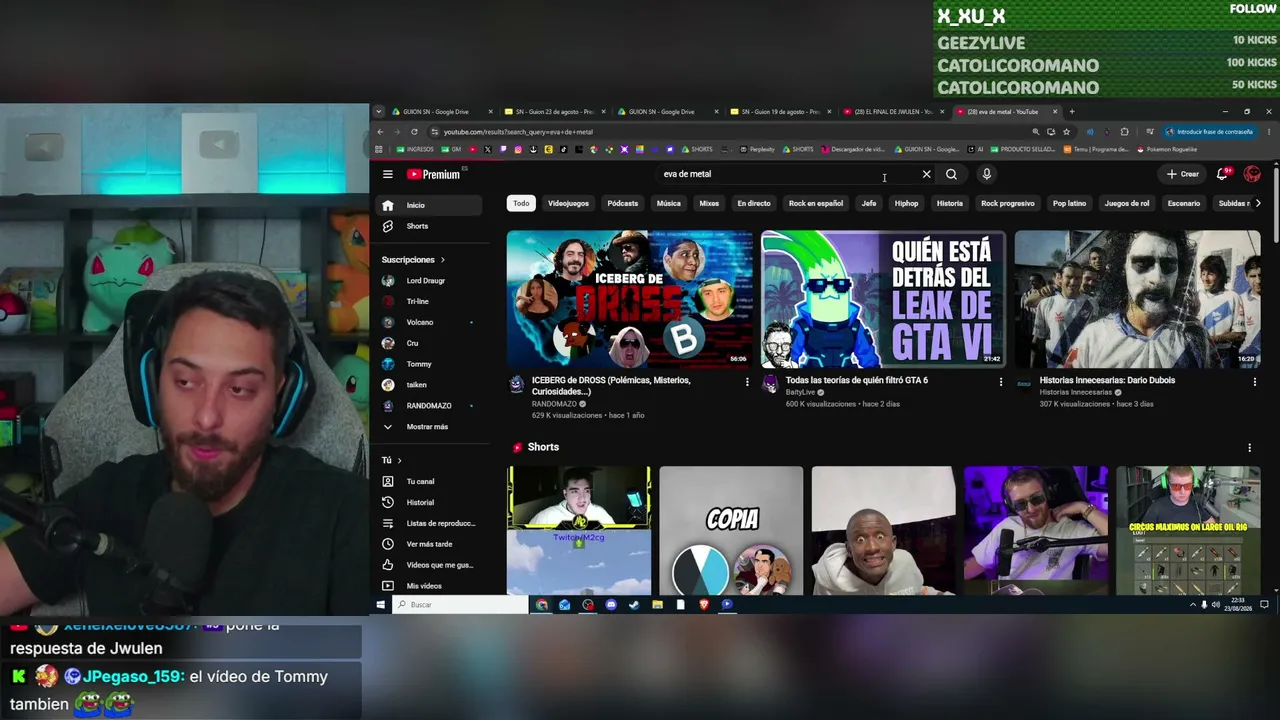Clear the search box with the X
Viewport: 1280px width, 720px height.
(926, 174)
